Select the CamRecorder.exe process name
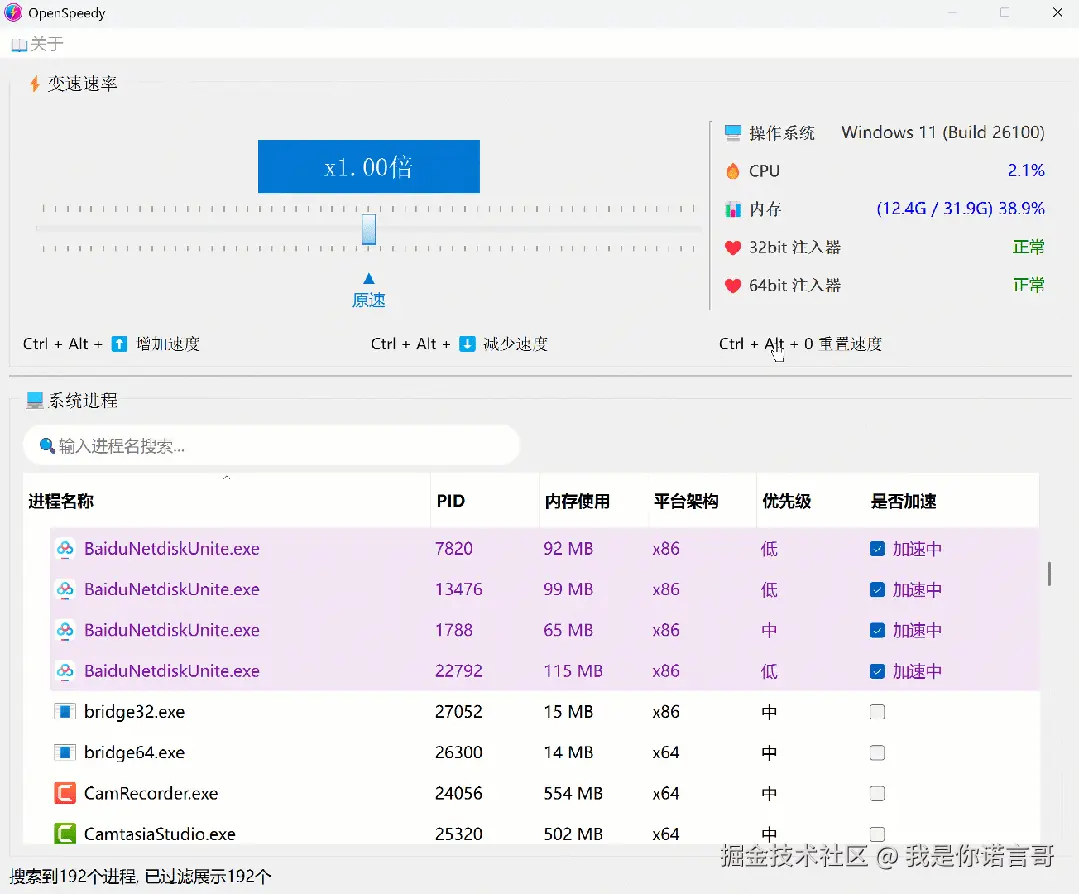This screenshot has width=1079, height=894. tap(151, 794)
